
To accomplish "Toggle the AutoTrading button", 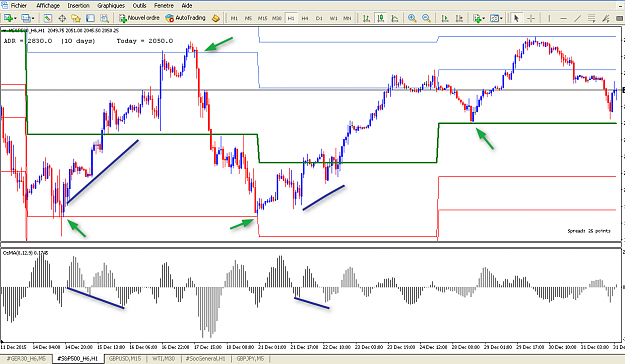I will (x=186, y=18).
